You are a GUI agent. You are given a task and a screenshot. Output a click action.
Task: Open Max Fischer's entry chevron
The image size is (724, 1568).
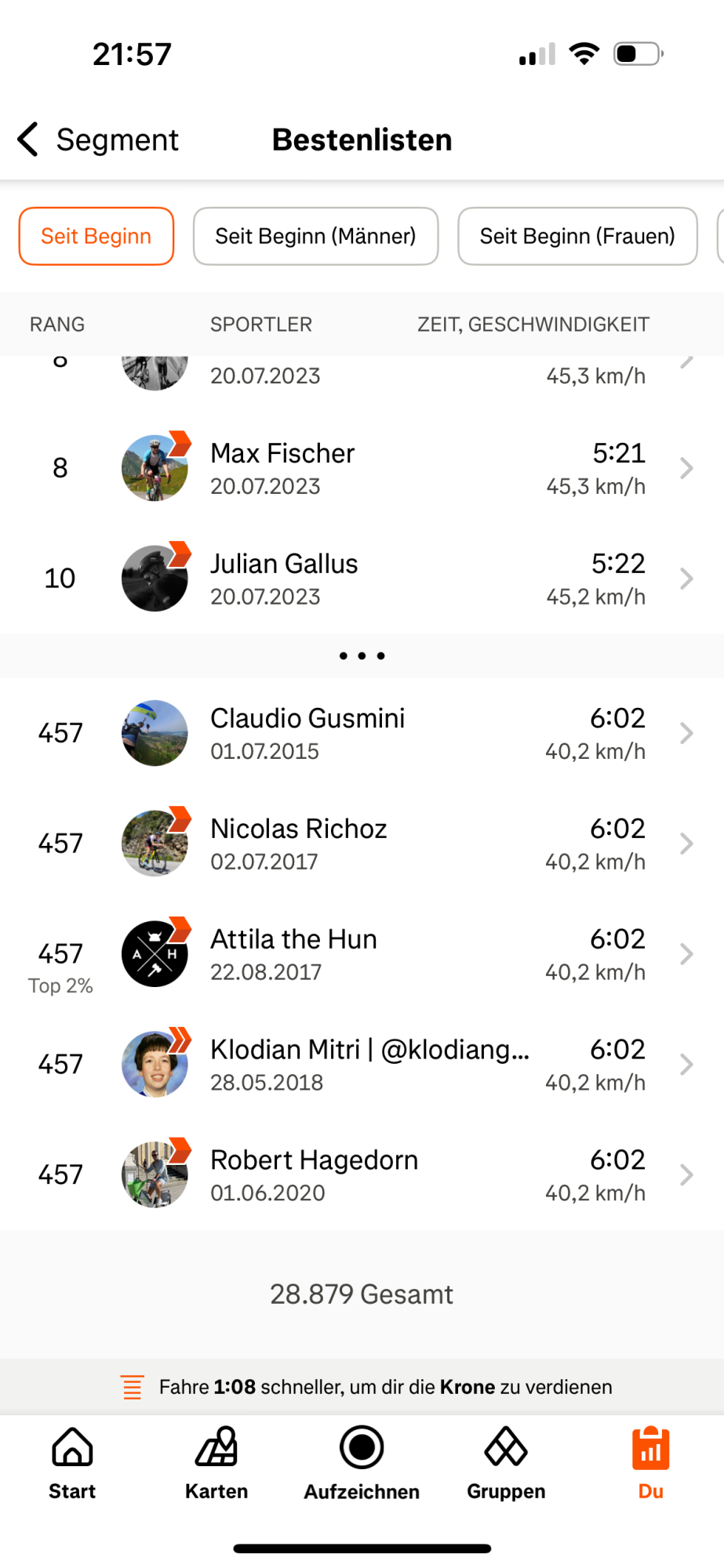click(686, 468)
